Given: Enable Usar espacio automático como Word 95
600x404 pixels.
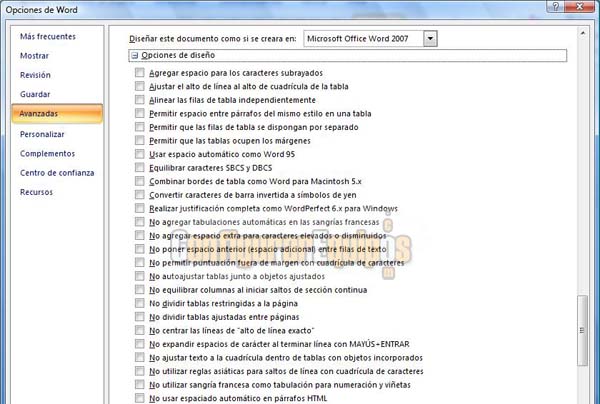Looking at the screenshot, I should click(x=140, y=154).
